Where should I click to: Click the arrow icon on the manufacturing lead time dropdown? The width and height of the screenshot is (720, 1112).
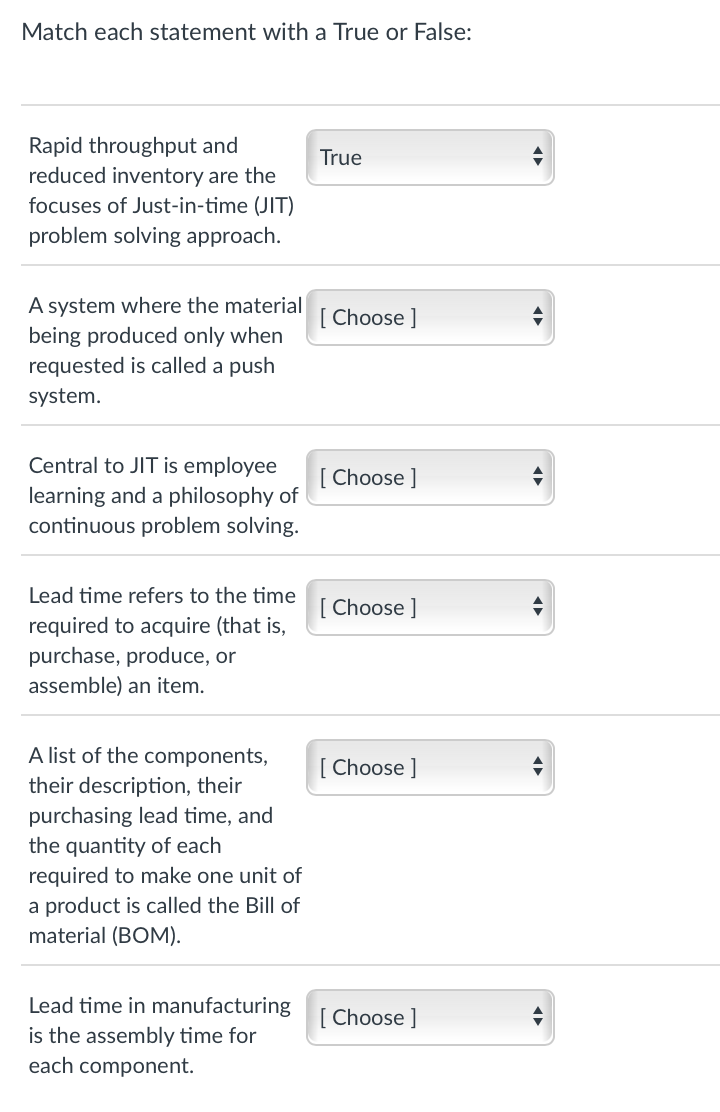click(537, 1017)
